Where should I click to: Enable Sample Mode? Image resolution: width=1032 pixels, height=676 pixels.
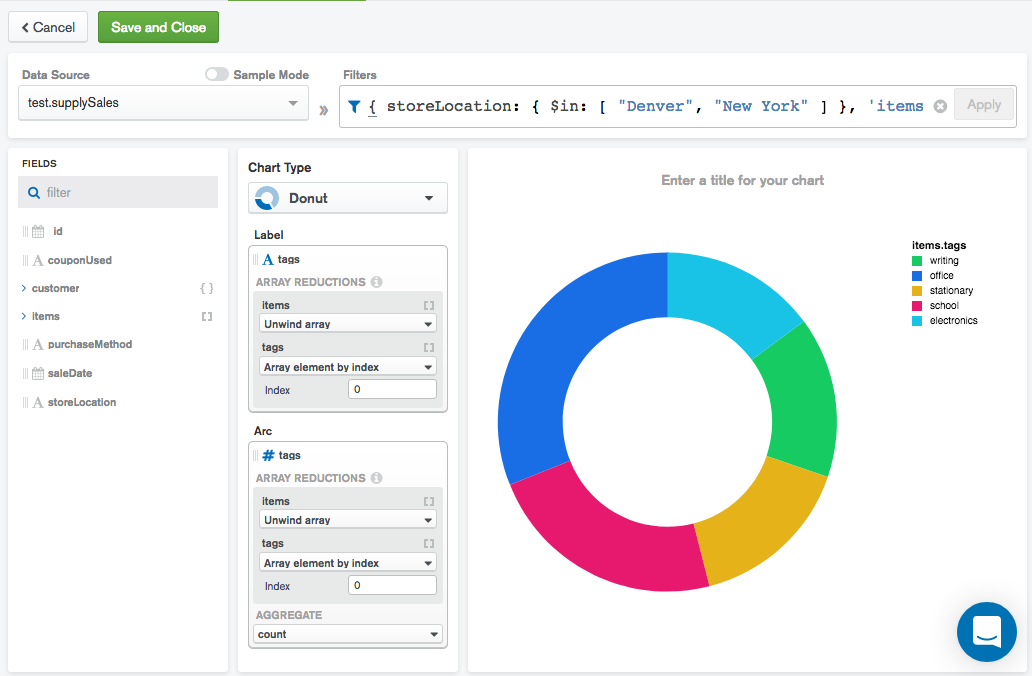click(x=217, y=74)
